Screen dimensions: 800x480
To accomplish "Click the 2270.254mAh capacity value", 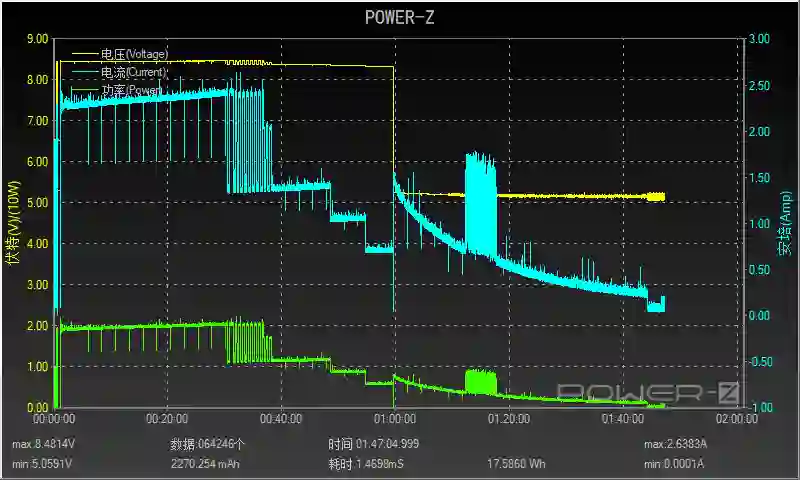I will click(x=205, y=464).
